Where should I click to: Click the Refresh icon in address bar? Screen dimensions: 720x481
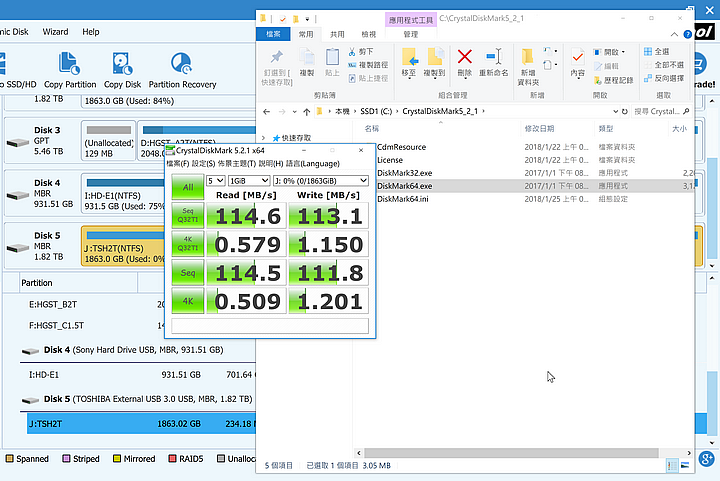624,111
